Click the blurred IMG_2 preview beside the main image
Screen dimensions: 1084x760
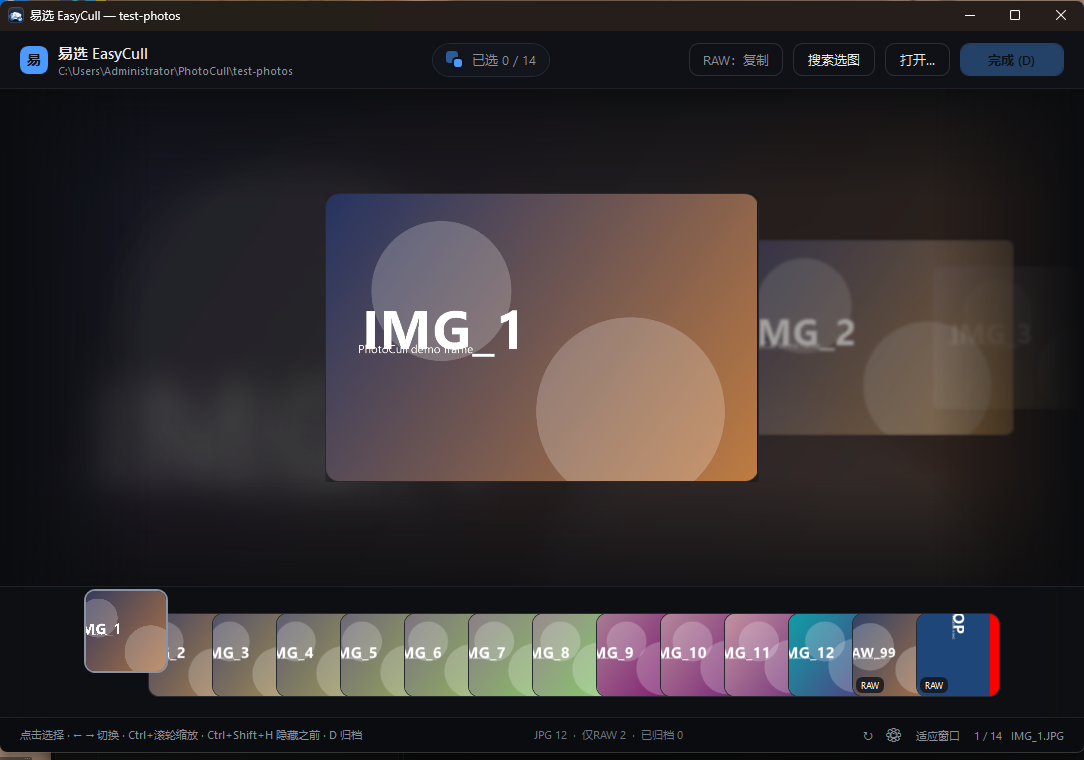[885, 337]
